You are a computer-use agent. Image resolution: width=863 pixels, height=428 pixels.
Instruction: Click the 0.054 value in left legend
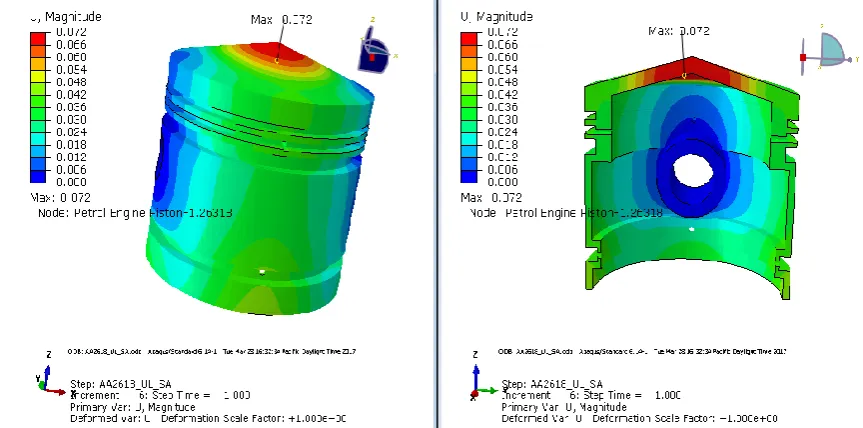pyautogui.click(x=71, y=69)
